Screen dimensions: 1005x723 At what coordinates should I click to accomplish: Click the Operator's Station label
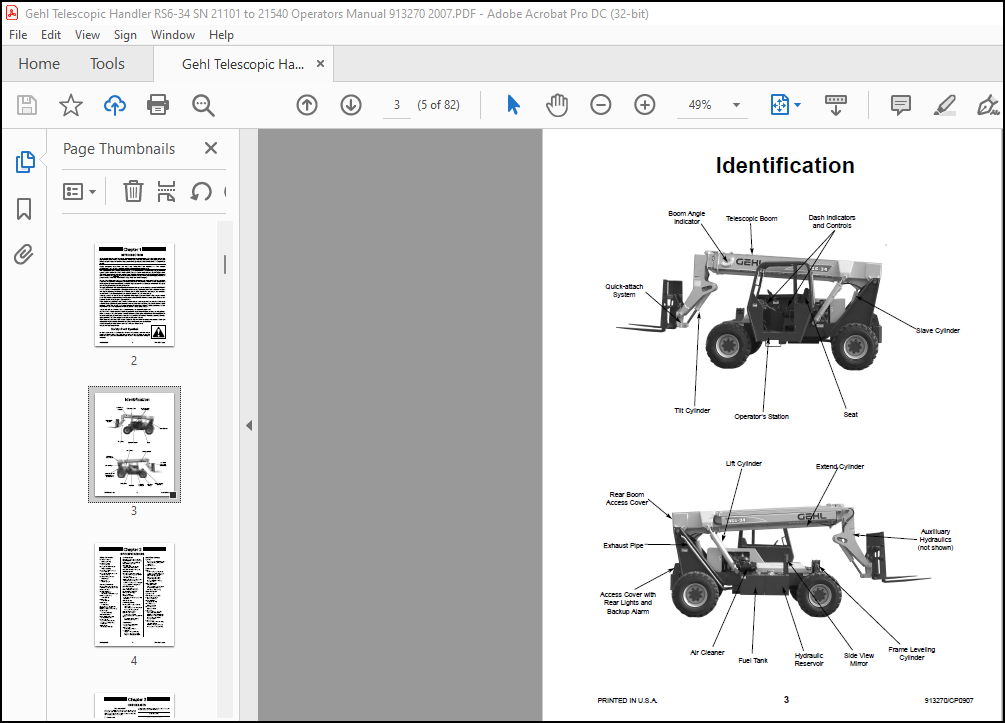coord(761,417)
